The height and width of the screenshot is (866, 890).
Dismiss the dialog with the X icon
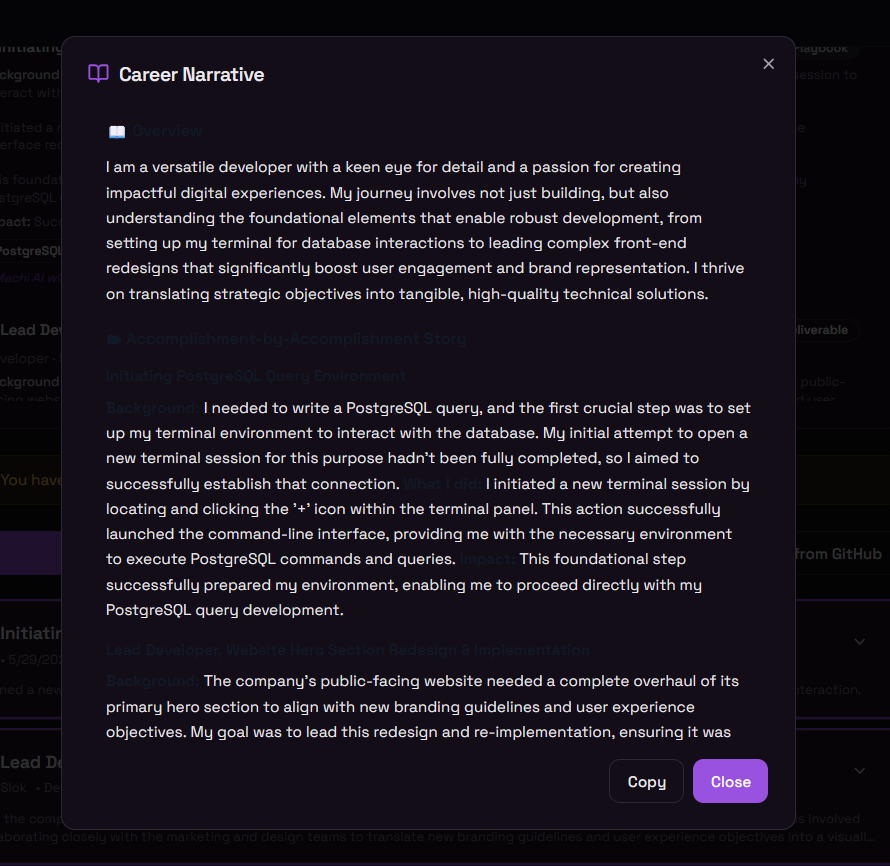coord(769,64)
